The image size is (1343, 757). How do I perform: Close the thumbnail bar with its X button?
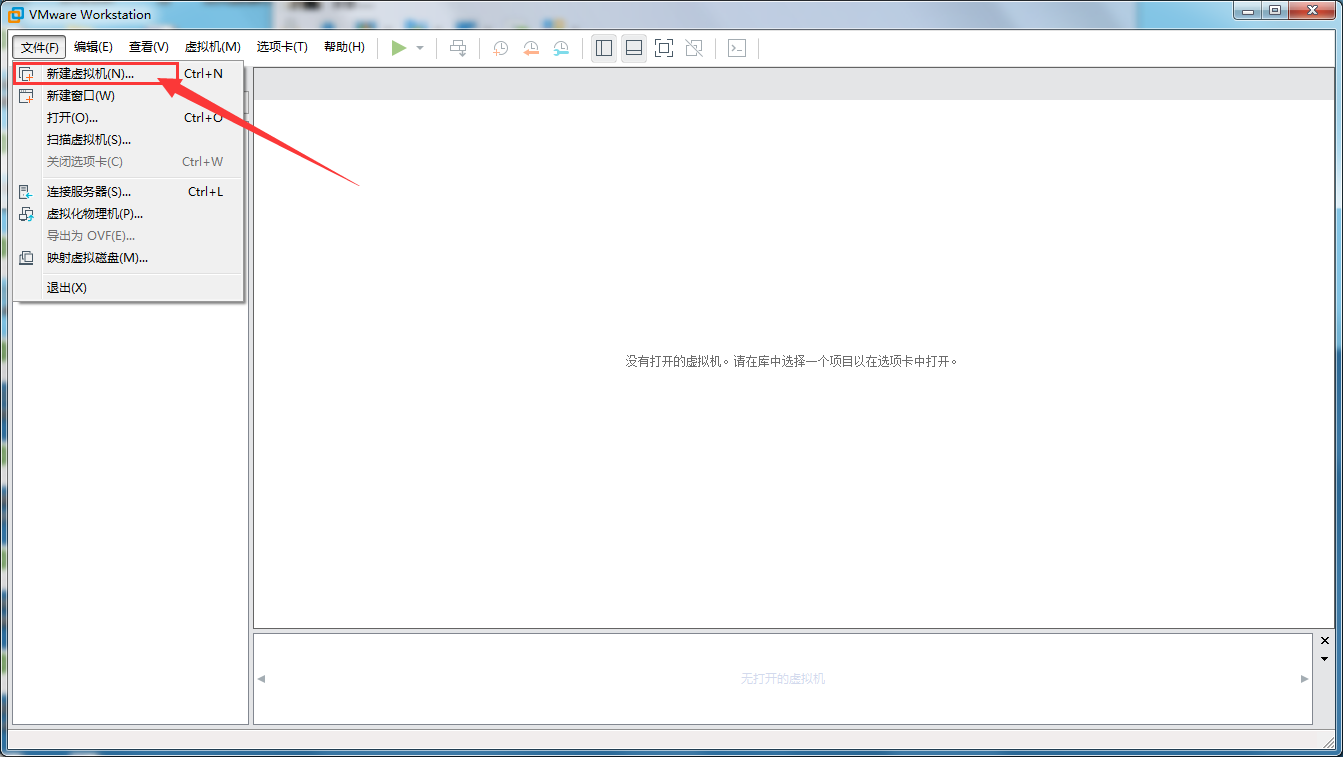(1325, 640)
